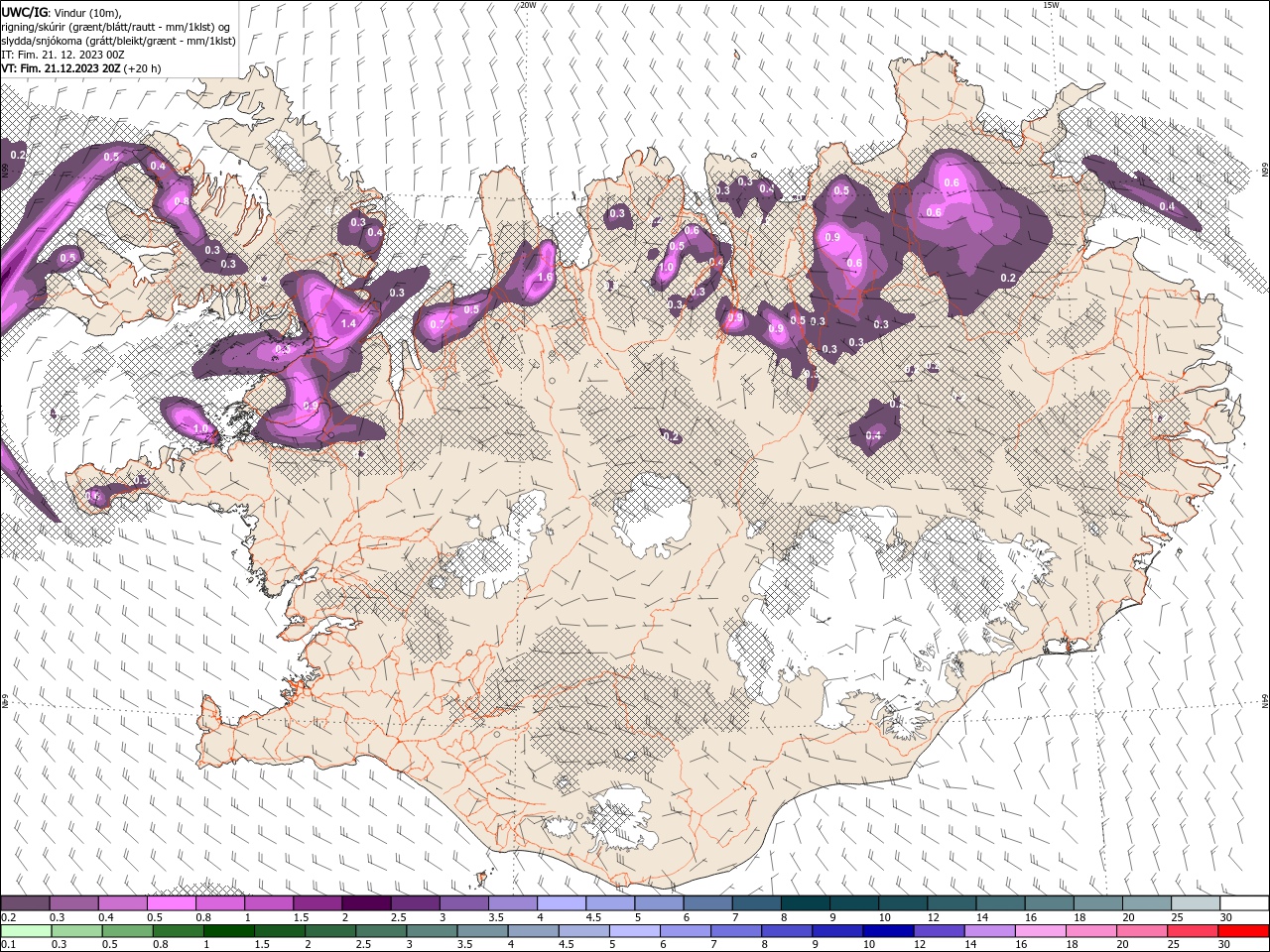Pick the bottom-row legend swatch between 10 and 12

pyautogui.click(x=889, y=931)
